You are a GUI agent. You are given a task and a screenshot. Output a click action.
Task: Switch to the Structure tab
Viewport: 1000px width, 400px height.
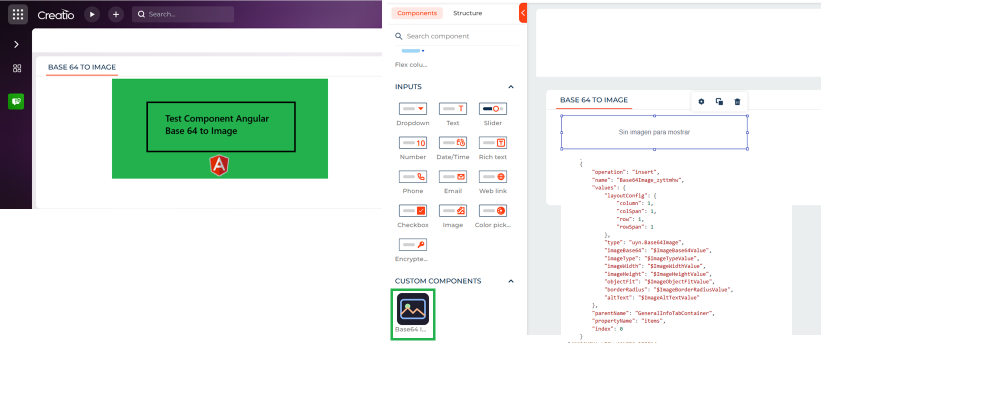(x=467, y=13)
